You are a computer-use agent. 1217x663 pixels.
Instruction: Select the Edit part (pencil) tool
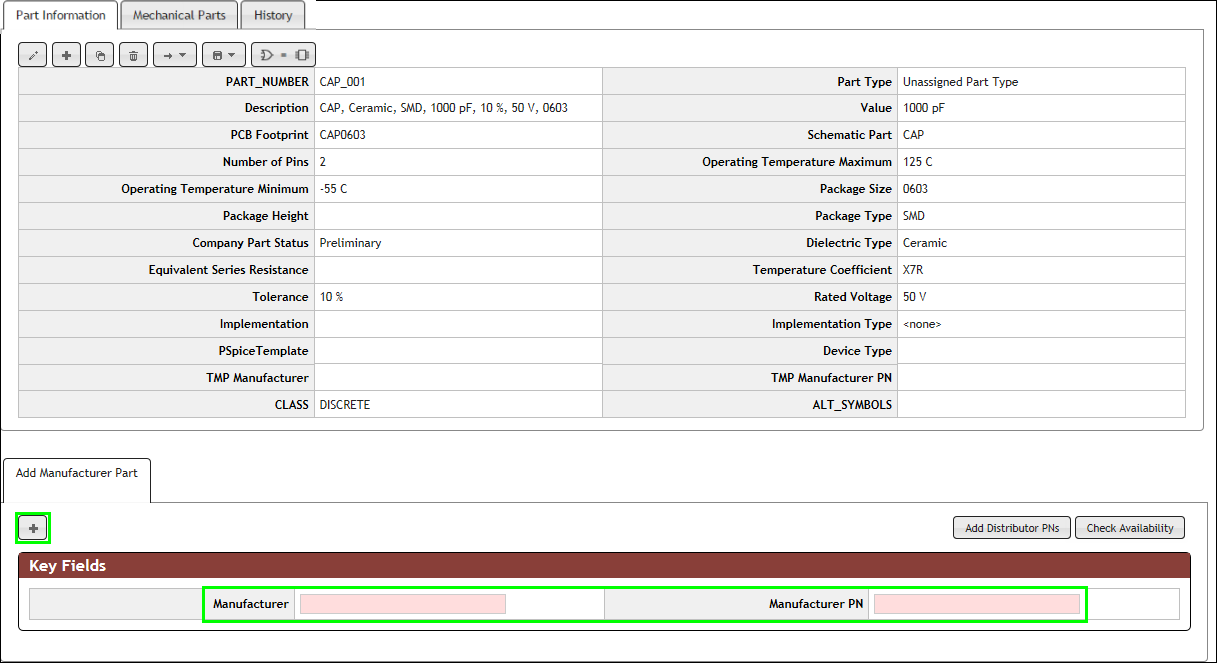[x=32, y=54]
